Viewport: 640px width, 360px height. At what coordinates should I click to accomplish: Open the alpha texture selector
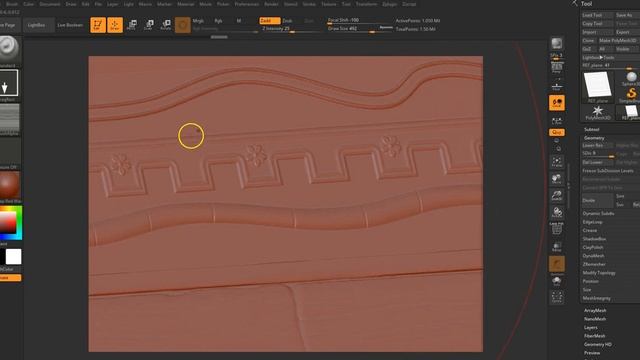9,118
